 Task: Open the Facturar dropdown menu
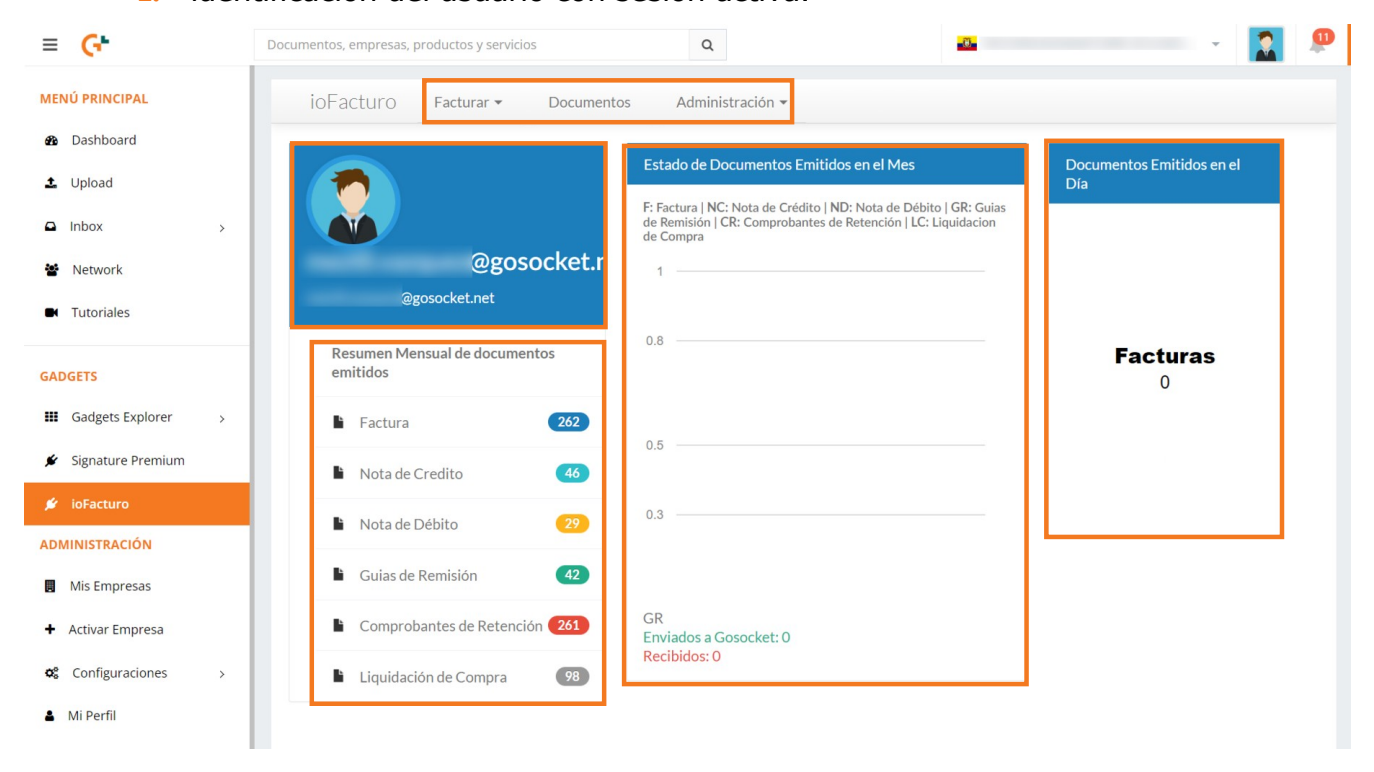[x=468, y=102]
